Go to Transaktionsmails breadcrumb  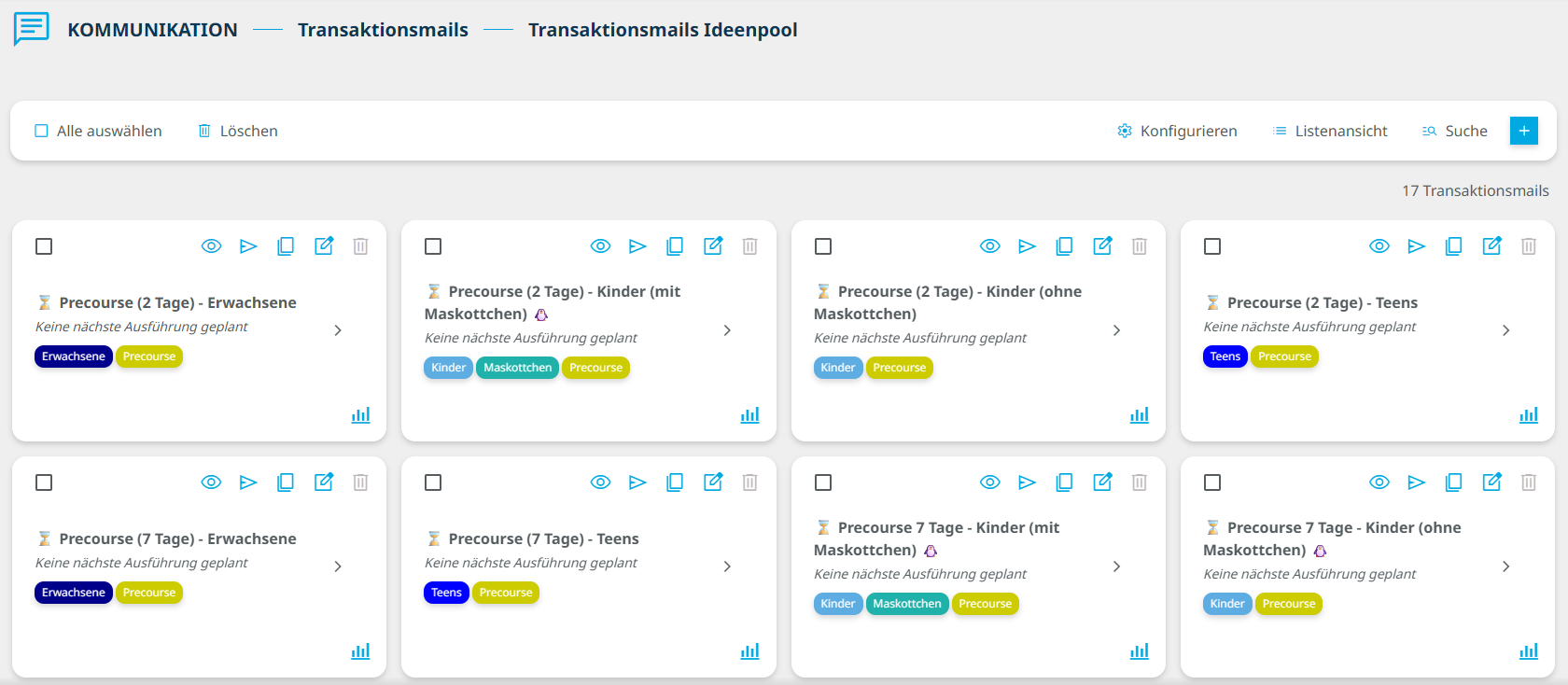point(383,30)
